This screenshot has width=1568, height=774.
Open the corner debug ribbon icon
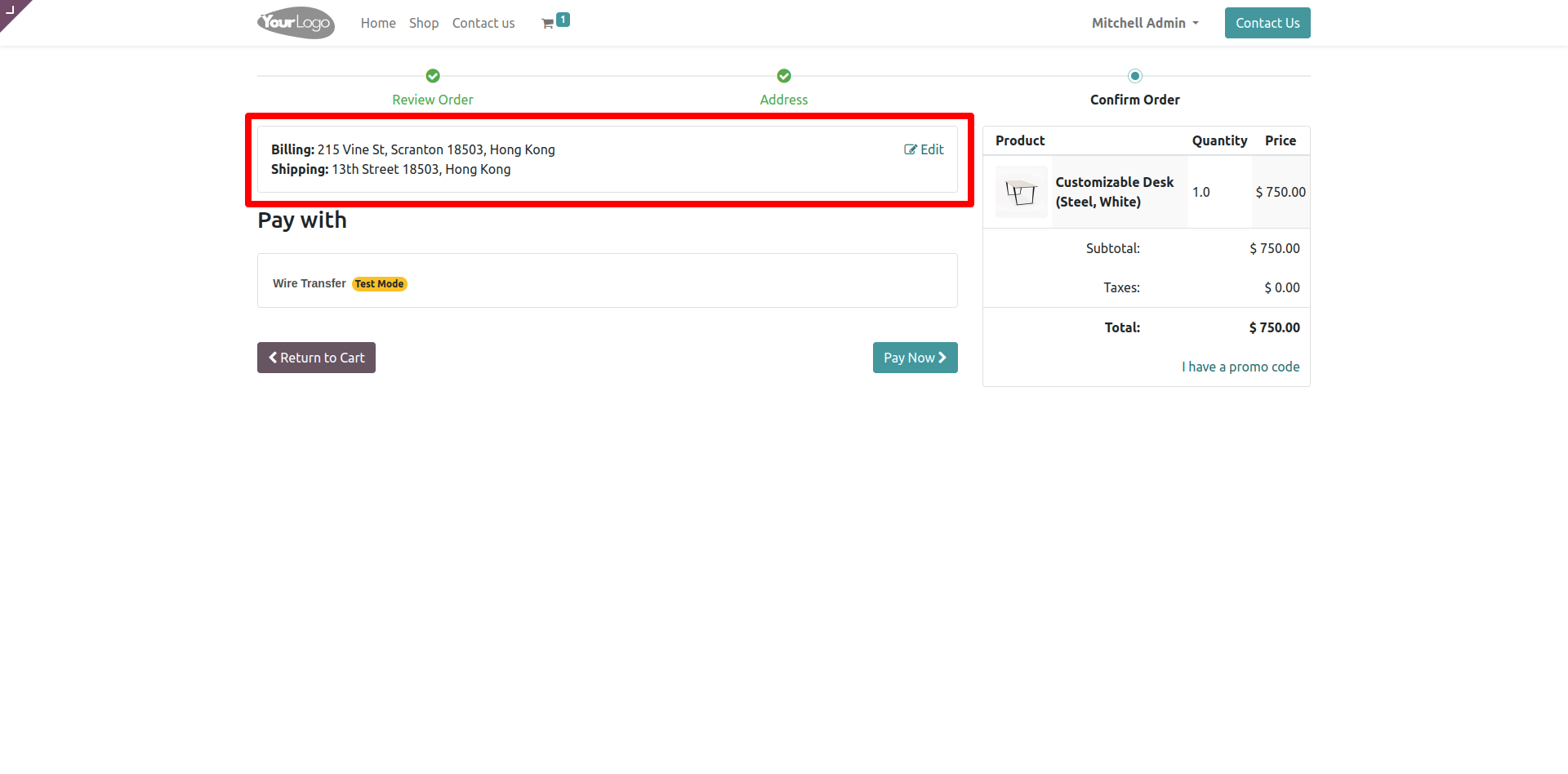(11, 10)
